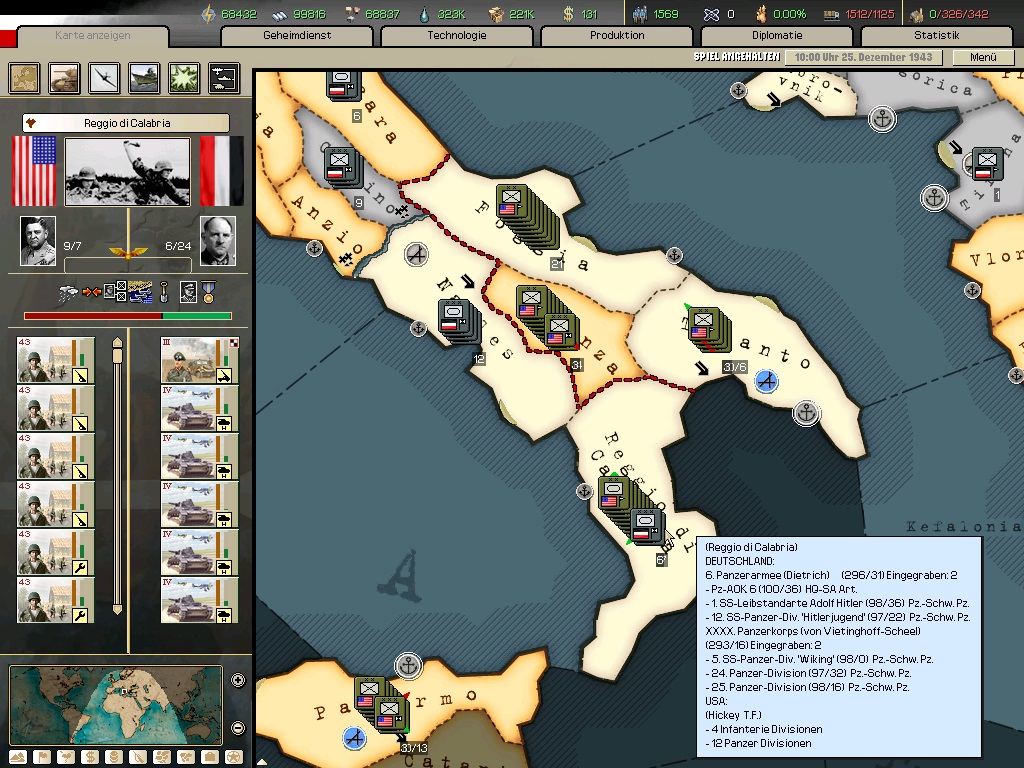This screenshot has height=768, width=1024.
Task: Select the Europe map overview icon
Action: pyautogui.click(x=24, y=78)
